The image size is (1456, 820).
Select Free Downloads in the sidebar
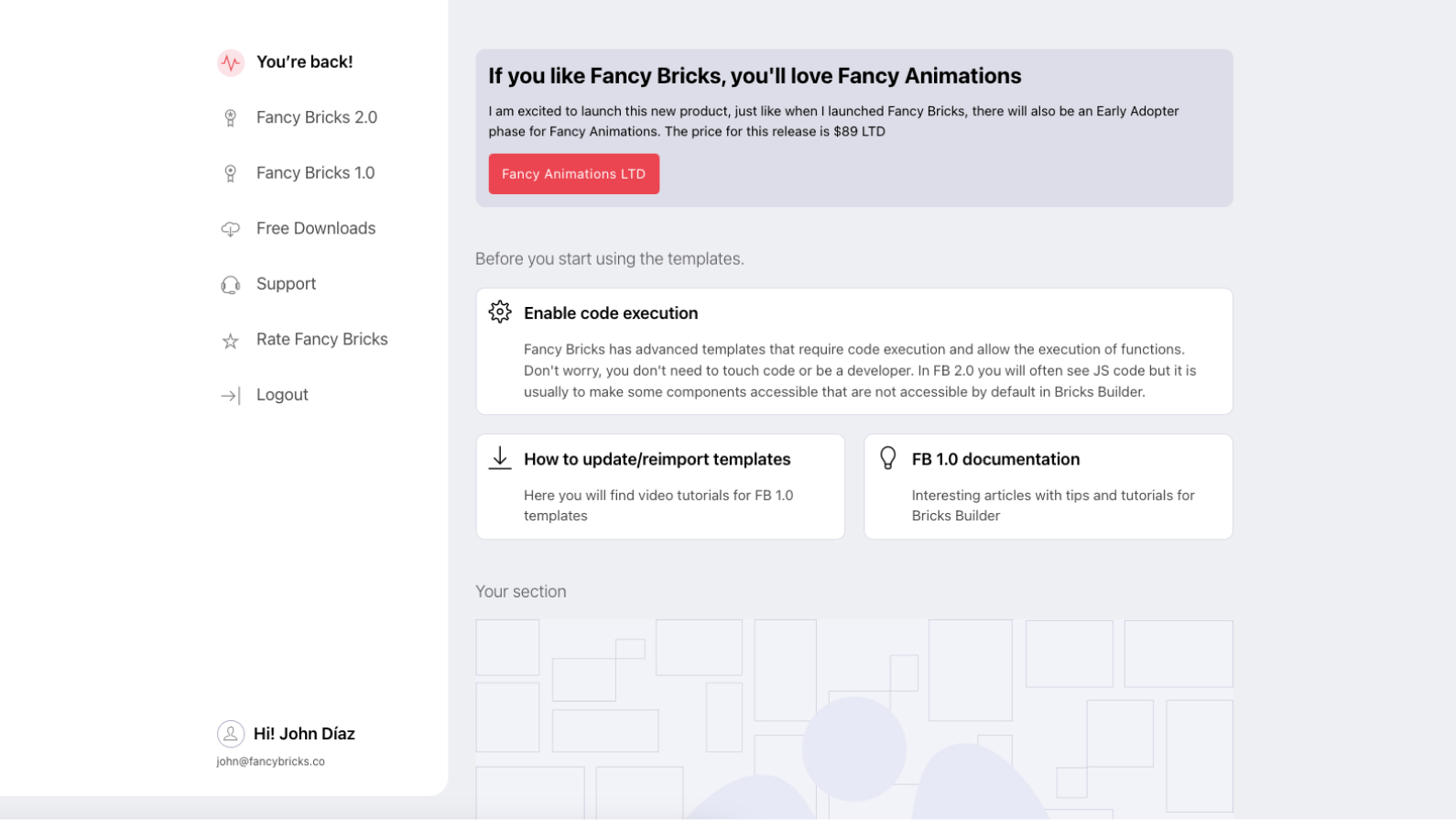coord(316,228)
